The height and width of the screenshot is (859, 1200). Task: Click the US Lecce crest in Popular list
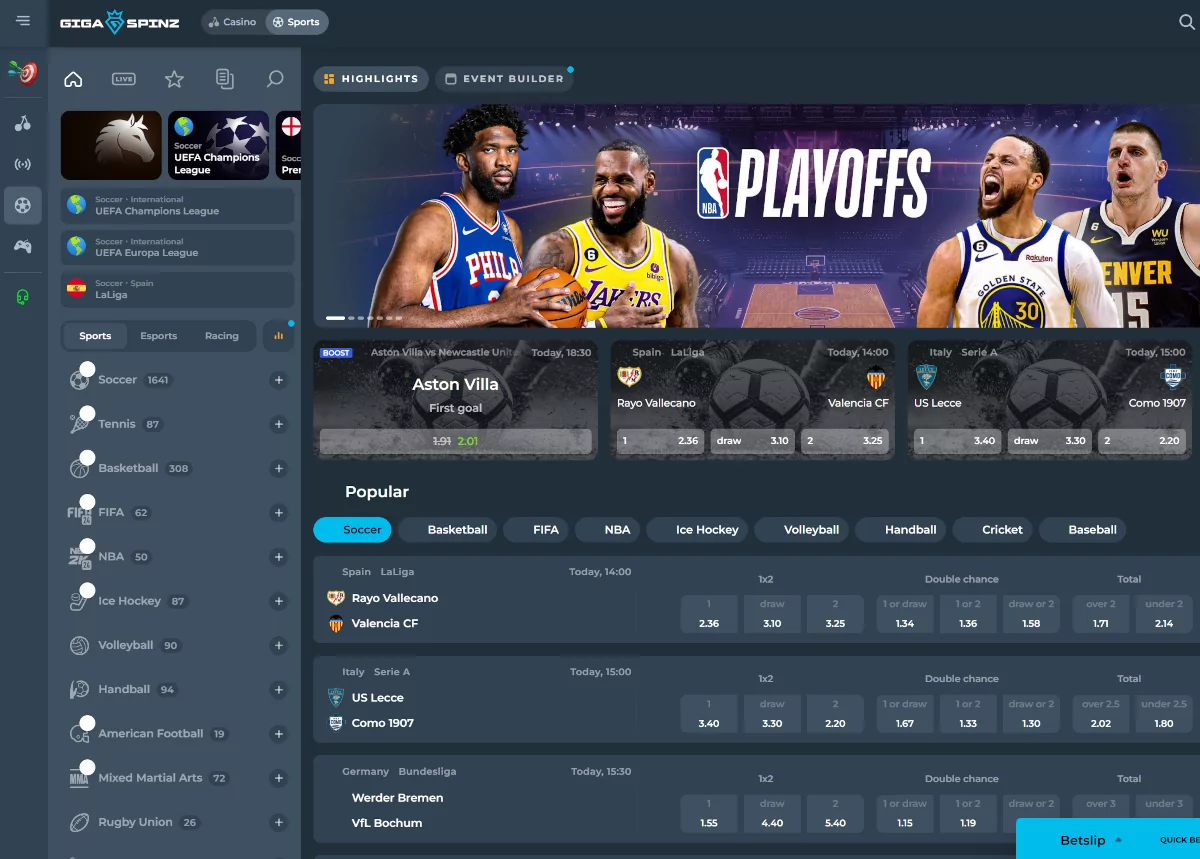point(336,698)
